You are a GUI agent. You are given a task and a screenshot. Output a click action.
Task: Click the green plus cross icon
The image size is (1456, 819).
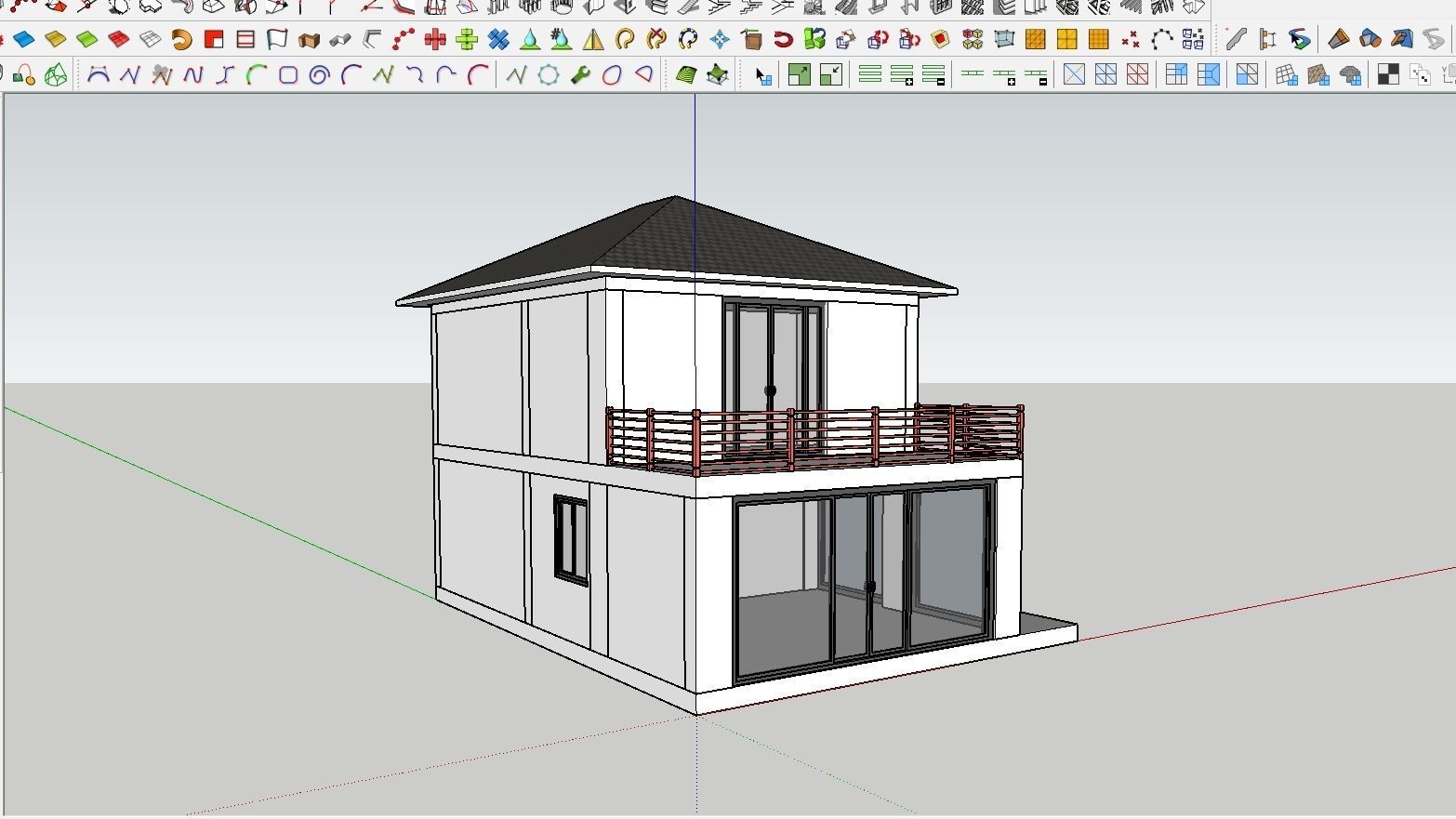point(467,39)
